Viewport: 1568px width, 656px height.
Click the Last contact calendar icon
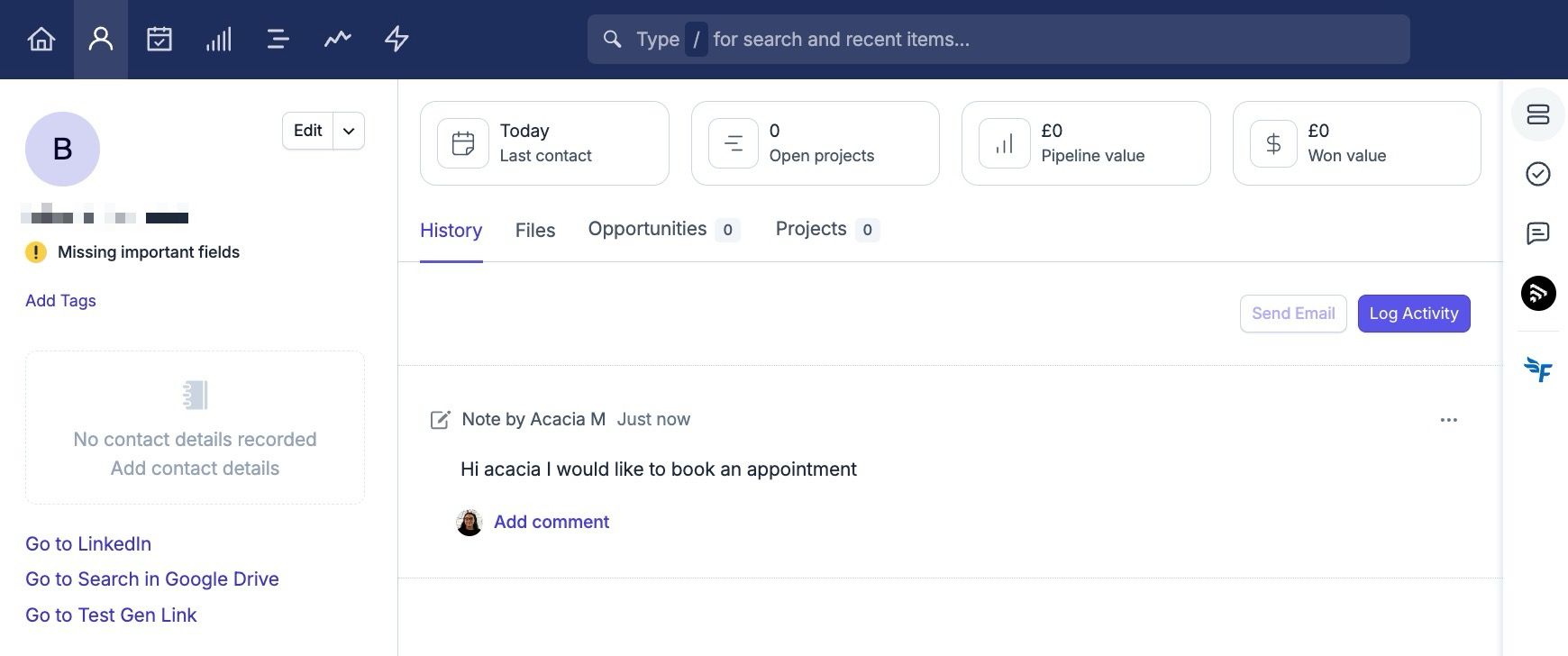click(x=463, y=143)
